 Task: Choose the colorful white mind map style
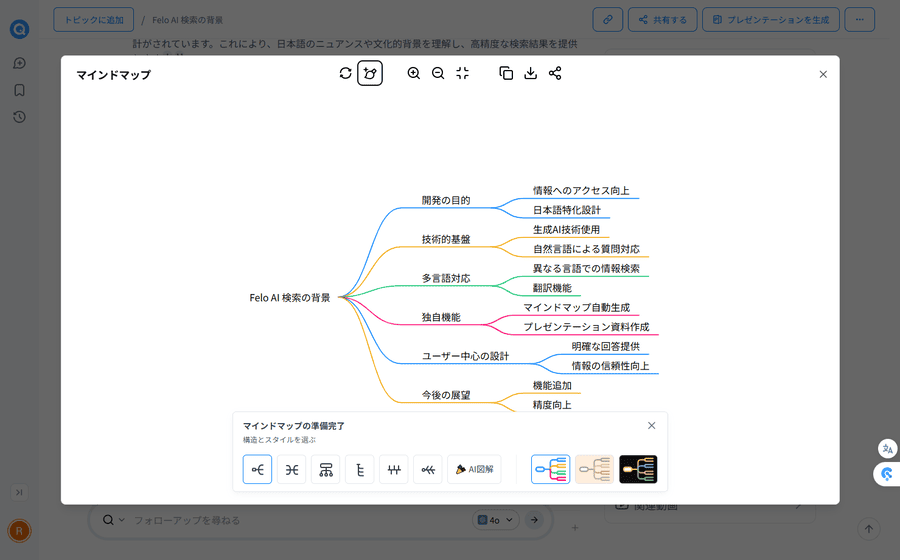pyautogui.click(x=550, y=469)
